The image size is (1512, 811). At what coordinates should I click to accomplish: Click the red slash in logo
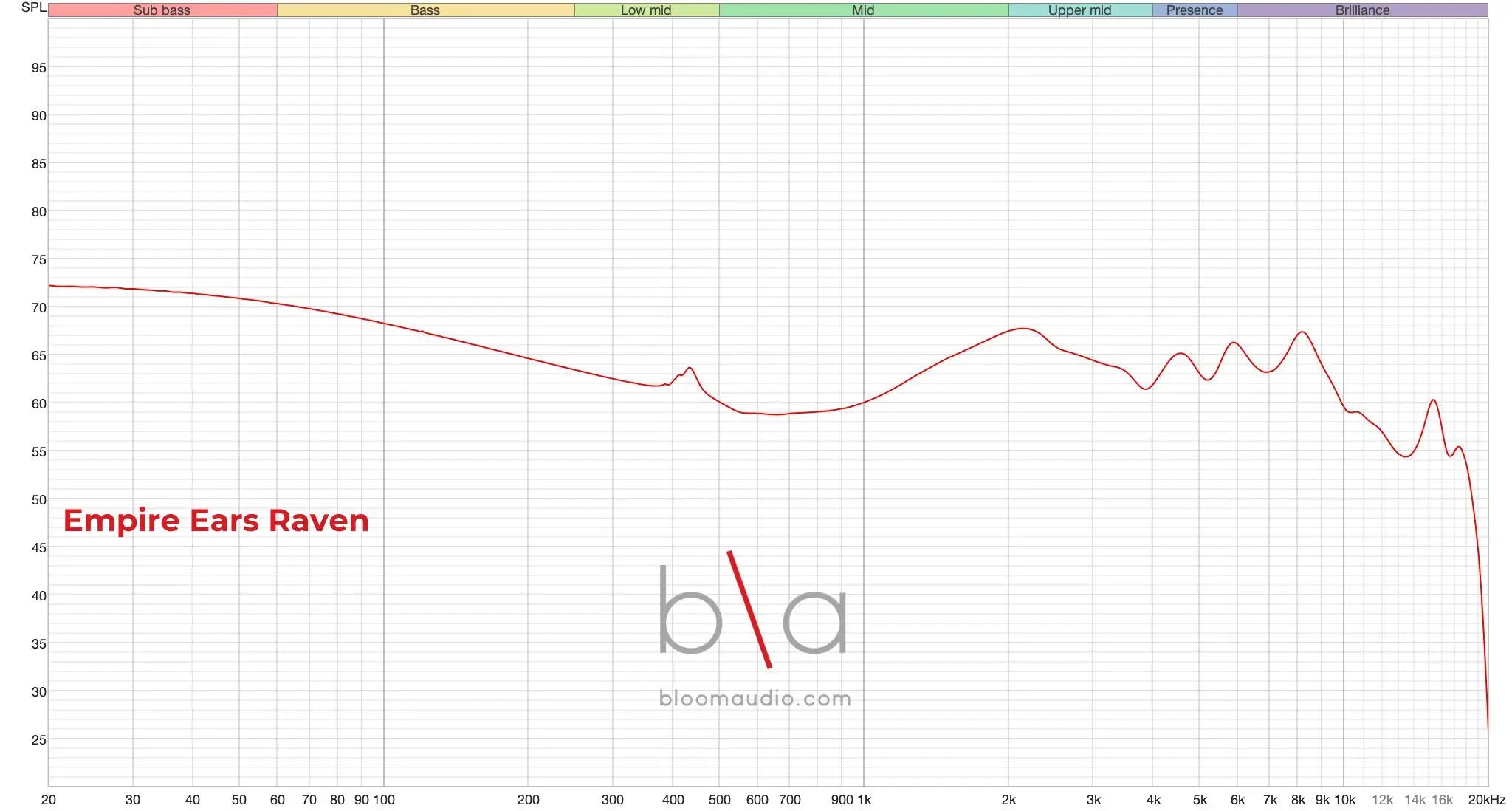(x=749, y=609)
